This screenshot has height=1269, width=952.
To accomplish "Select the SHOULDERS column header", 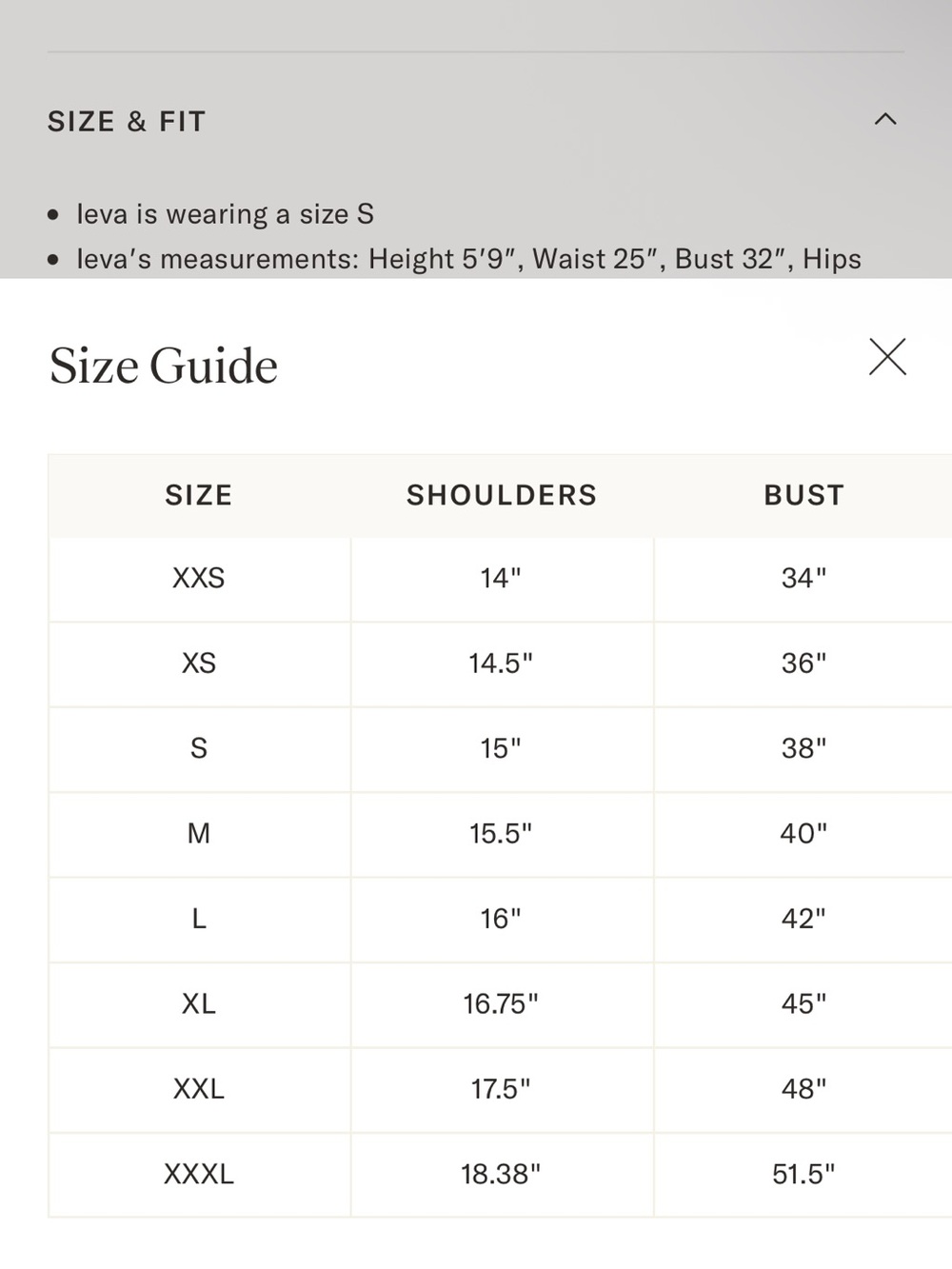I will (502, 495).
